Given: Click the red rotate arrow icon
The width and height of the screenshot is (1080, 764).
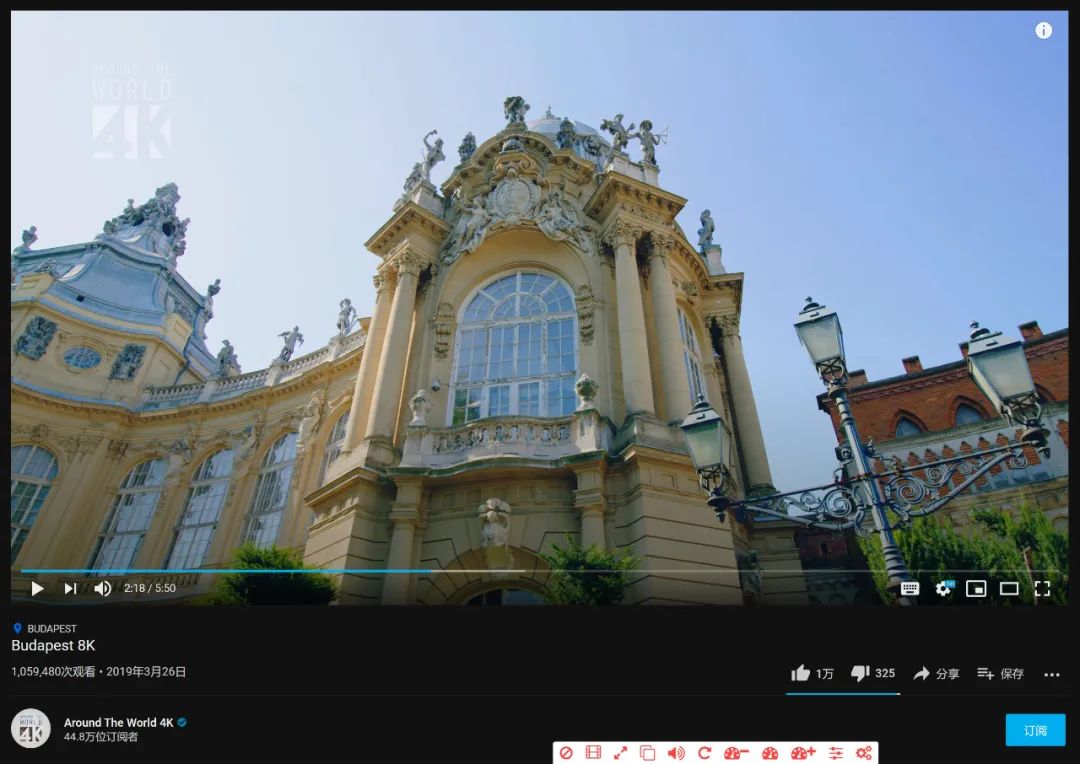Looking at the screenshot, I should pyautogui.click(x=704, y=753).
